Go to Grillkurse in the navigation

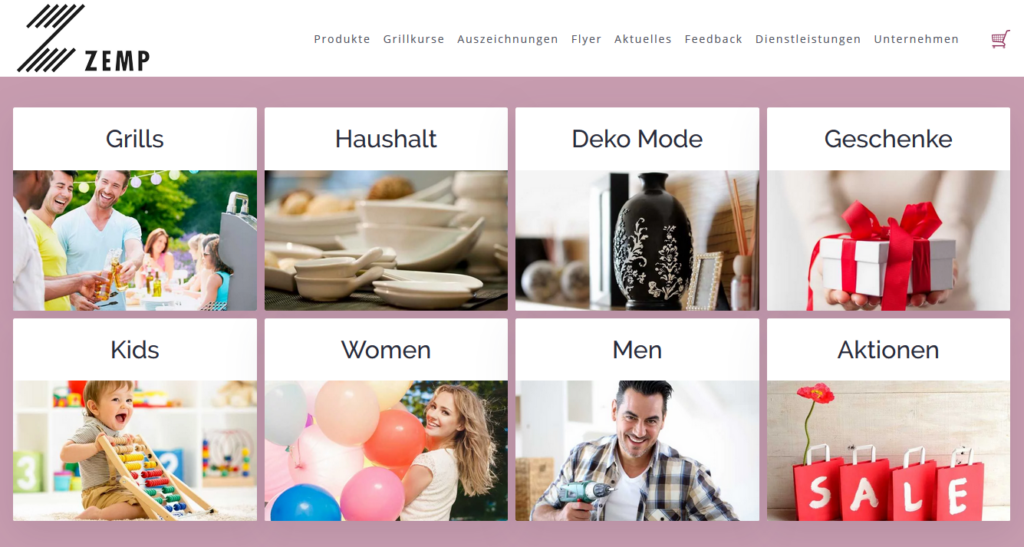tap(413, 39)
